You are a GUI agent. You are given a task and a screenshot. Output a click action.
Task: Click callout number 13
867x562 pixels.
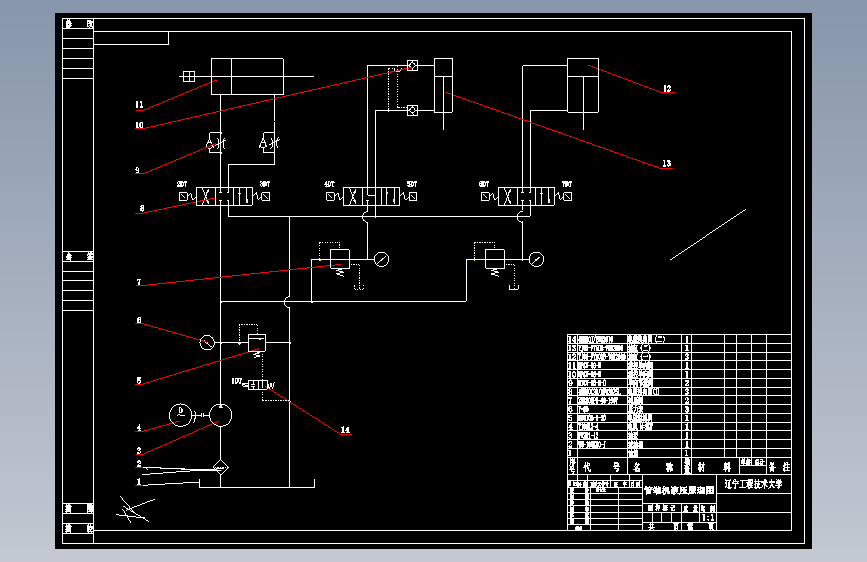667,163
